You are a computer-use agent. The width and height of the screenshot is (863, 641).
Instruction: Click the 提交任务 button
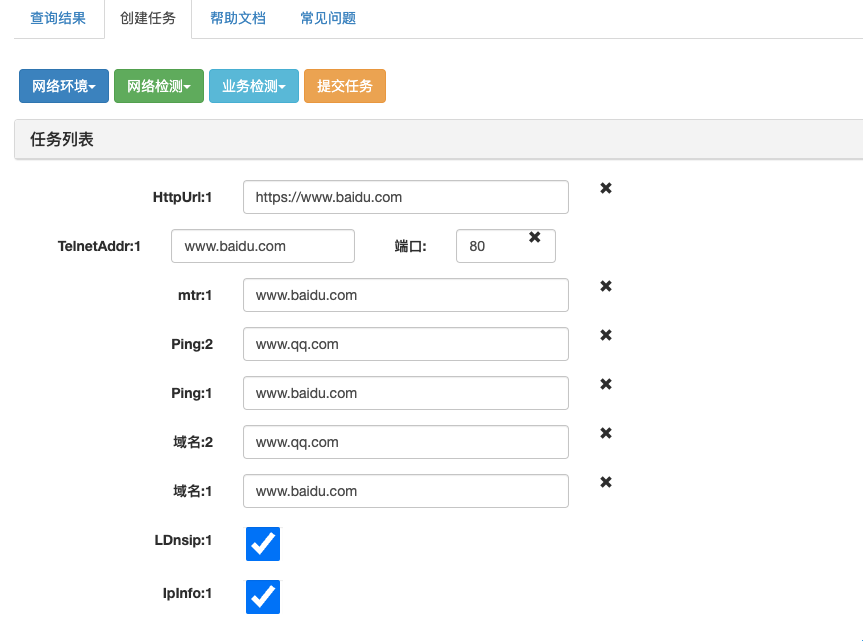point(345,87)
